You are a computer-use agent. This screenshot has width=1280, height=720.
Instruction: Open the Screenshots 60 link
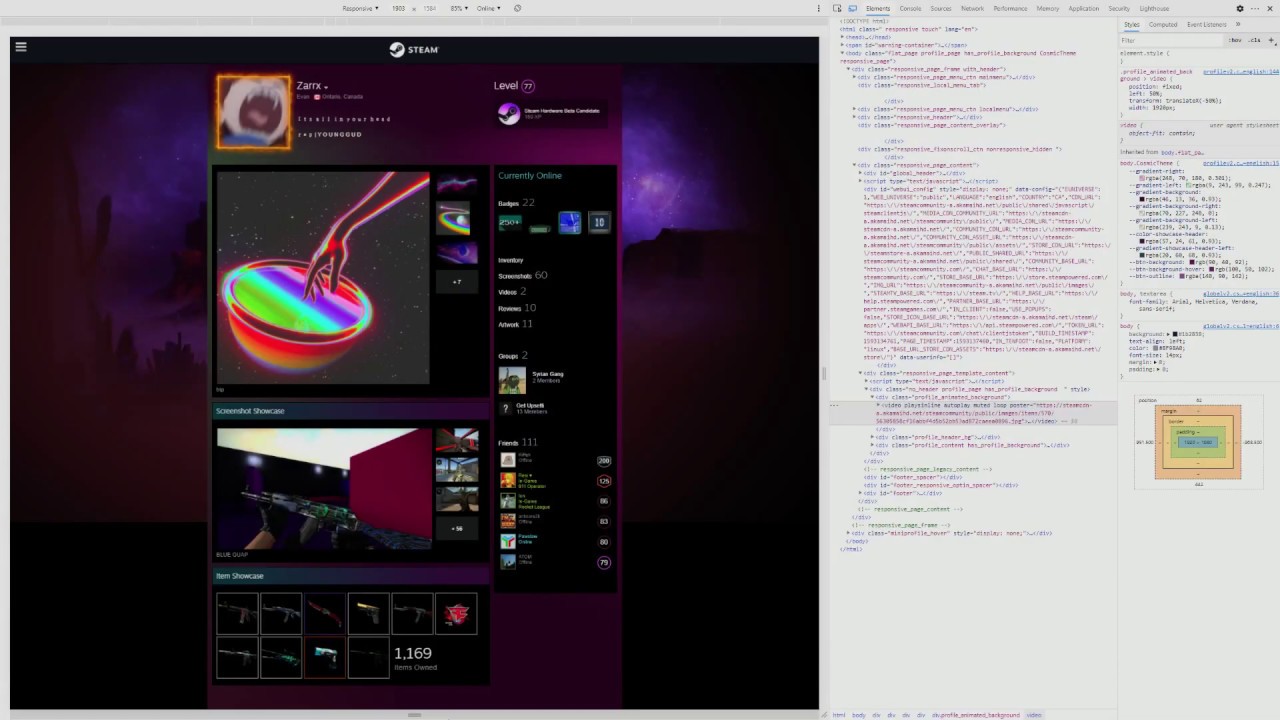(523, 275)
